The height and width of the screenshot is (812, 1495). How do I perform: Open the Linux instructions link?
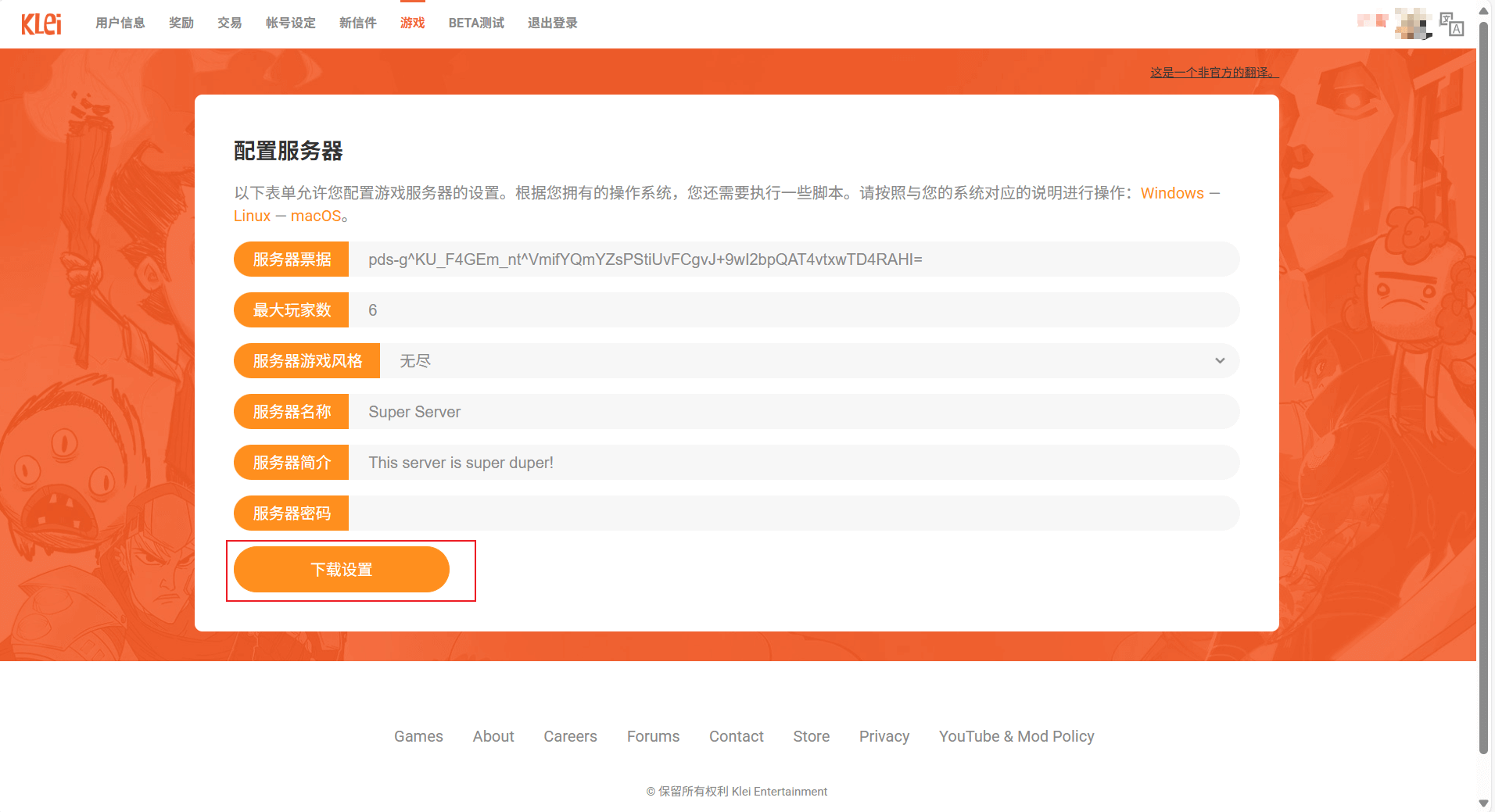(x=252, y=216)
